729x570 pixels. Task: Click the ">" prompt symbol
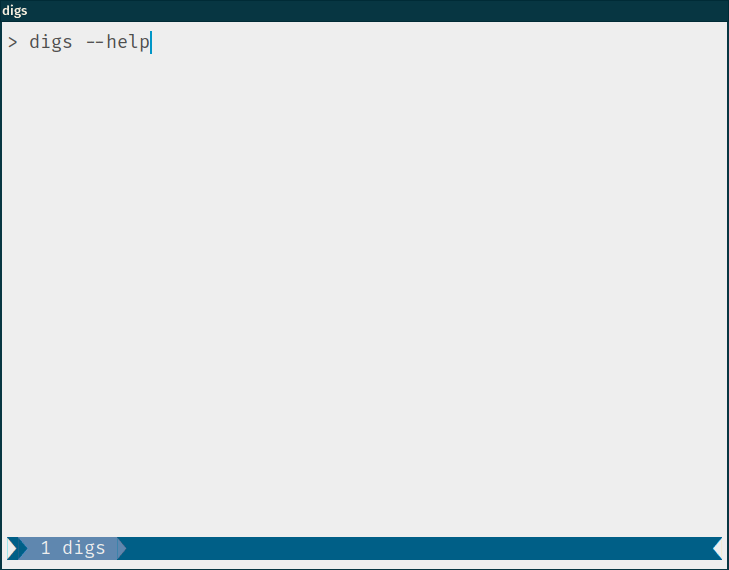coord(13,43)
